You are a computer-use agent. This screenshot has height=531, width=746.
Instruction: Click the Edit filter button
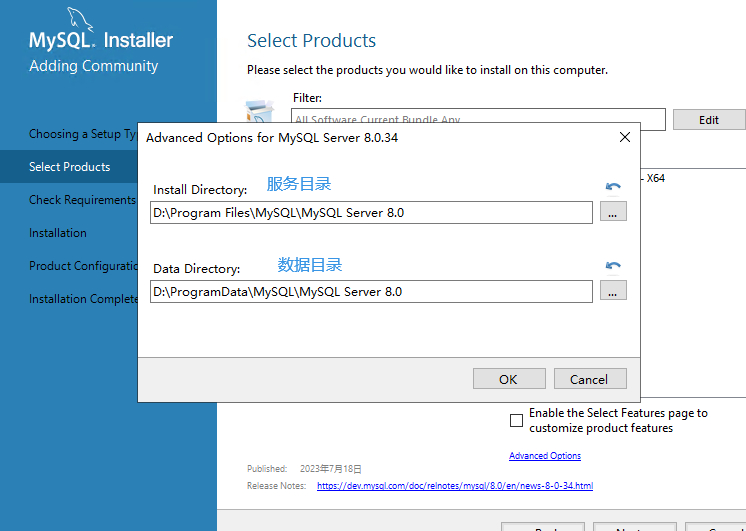[709, 120]
